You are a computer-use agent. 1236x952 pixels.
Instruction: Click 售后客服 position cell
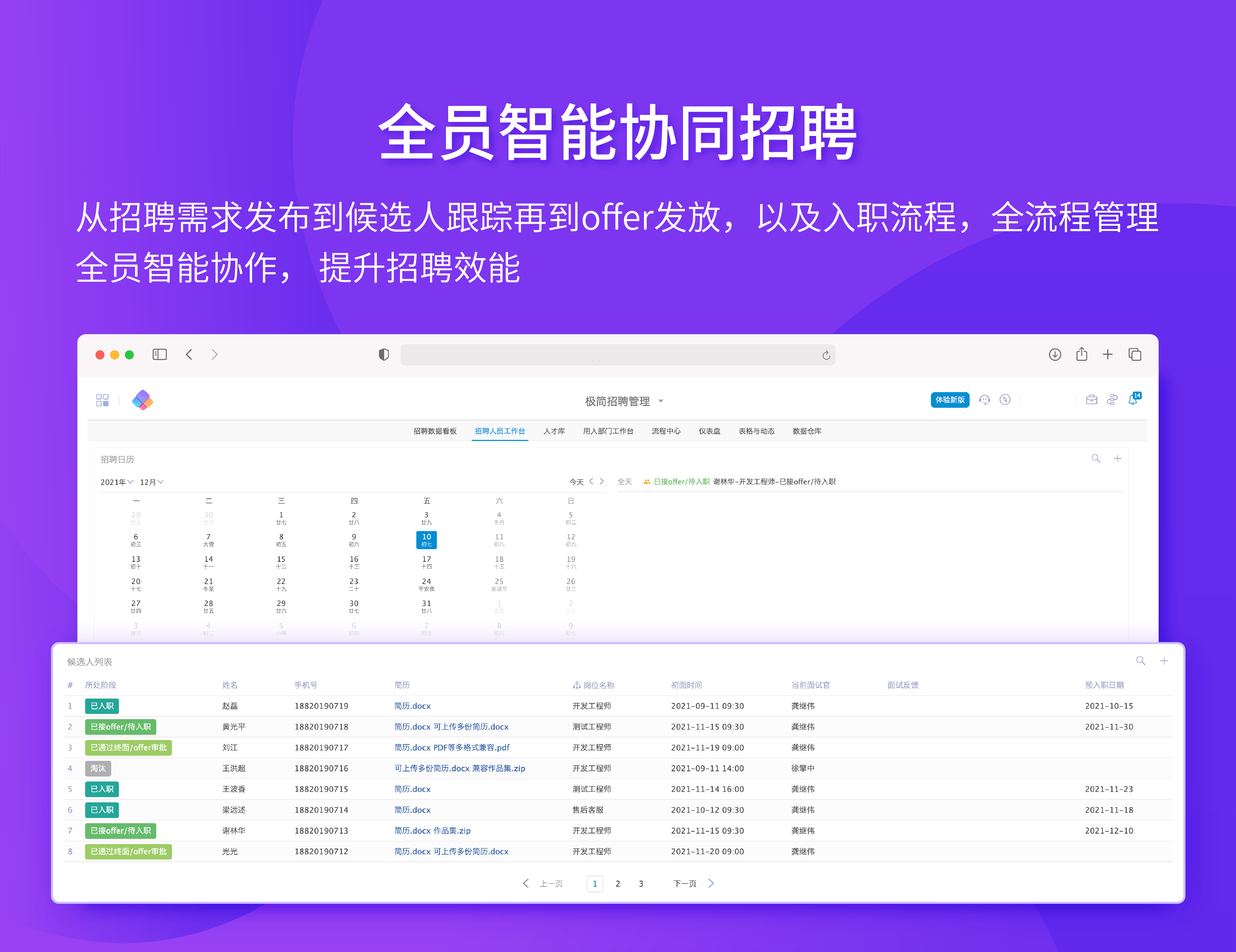587,809
